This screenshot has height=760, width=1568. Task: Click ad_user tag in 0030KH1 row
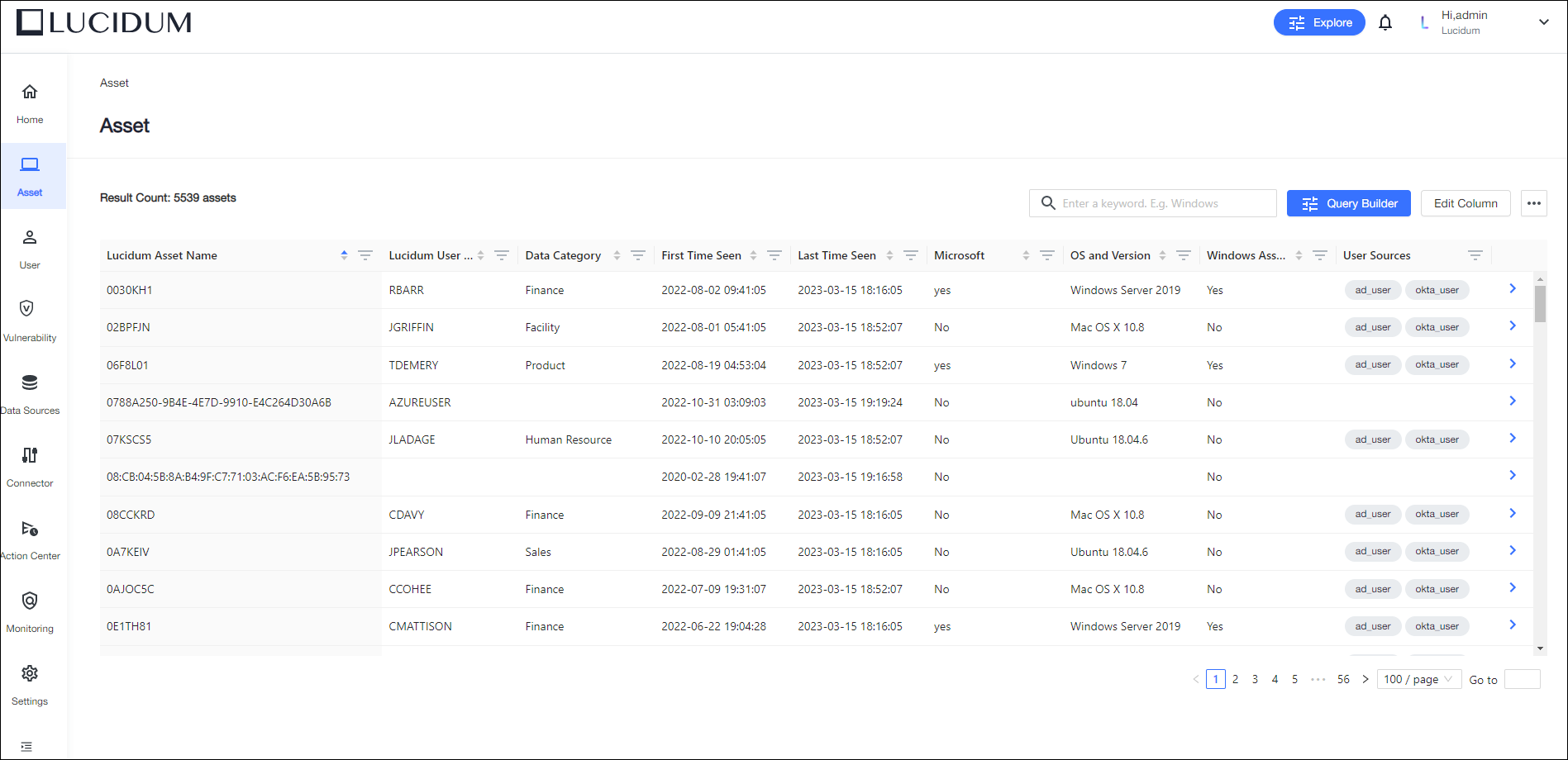click(x=1373, y=290)
